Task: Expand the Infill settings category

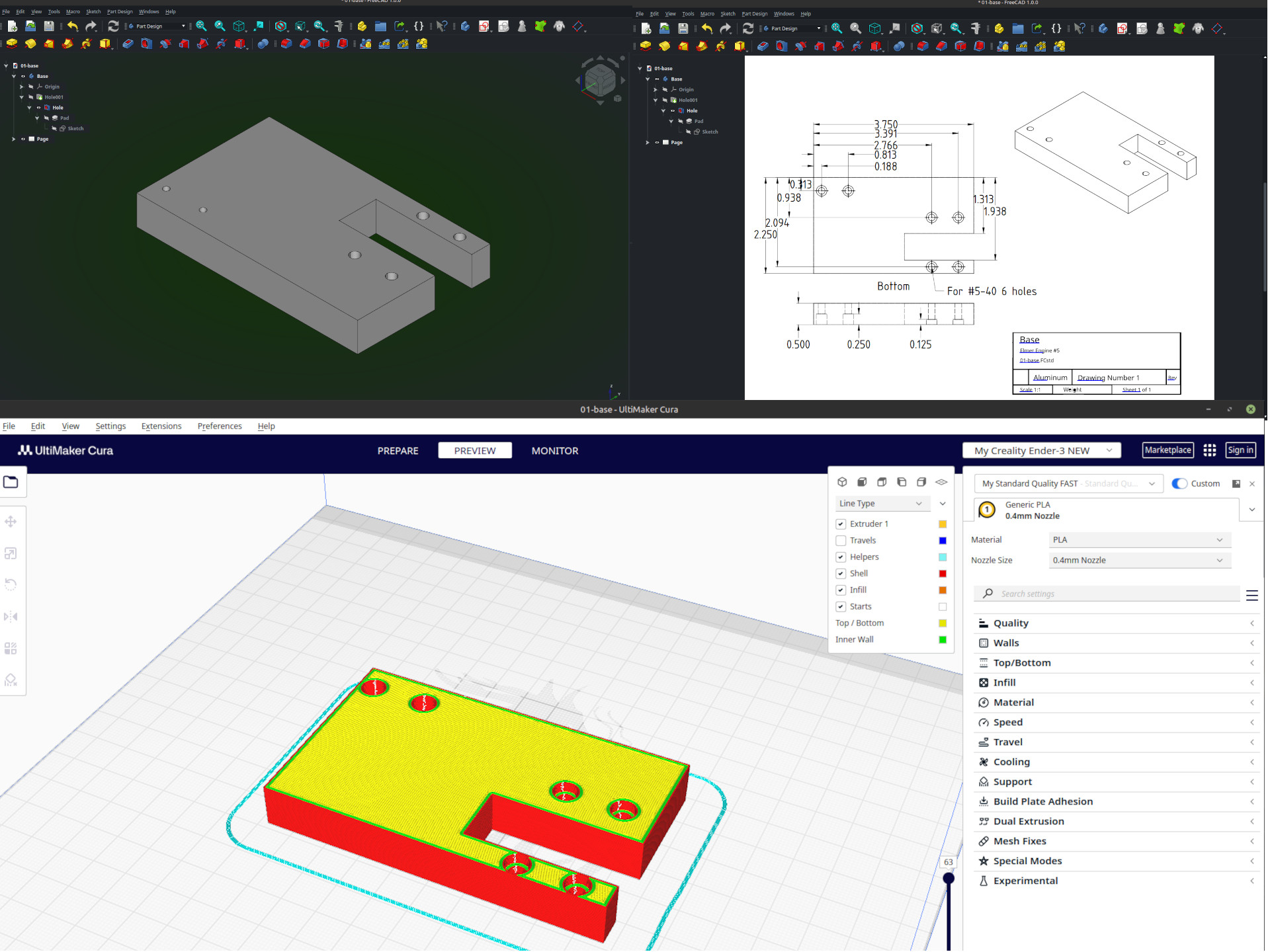Action: 1117,683
